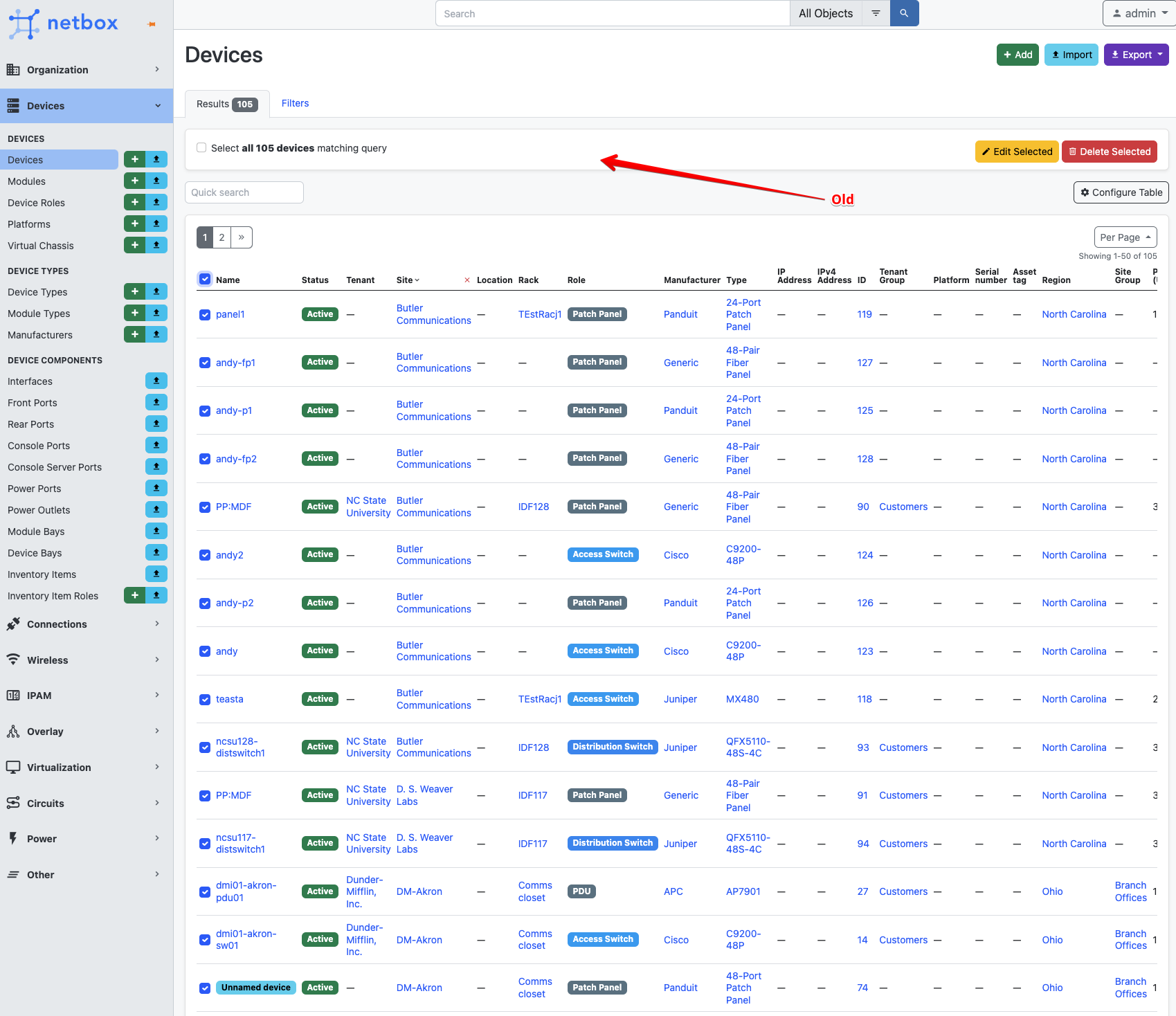
Task: Click the search filter icon in top bar
Action: tap(876, 13)
